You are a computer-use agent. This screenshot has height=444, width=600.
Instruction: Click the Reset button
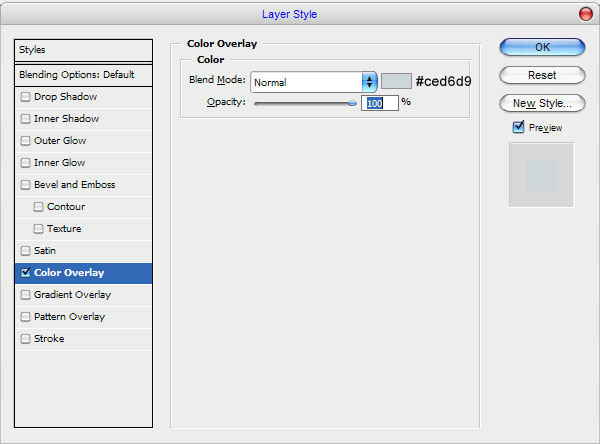542,75
